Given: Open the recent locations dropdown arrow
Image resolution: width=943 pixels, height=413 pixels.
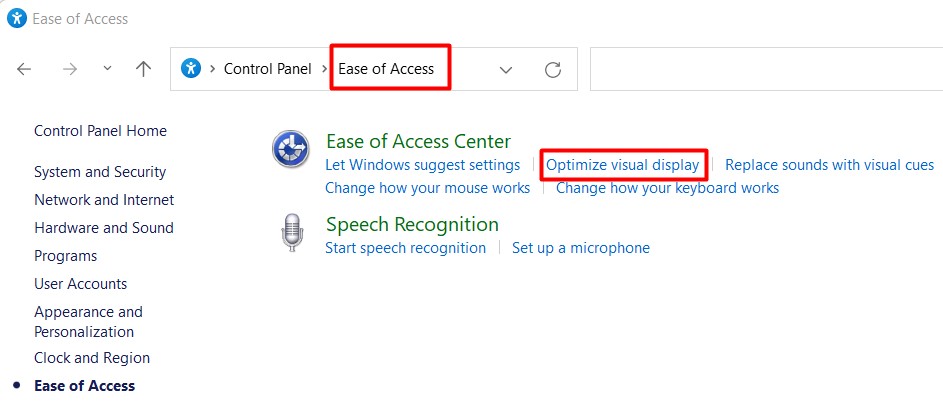Looking at the screenshot, I should tap(108, 69).
